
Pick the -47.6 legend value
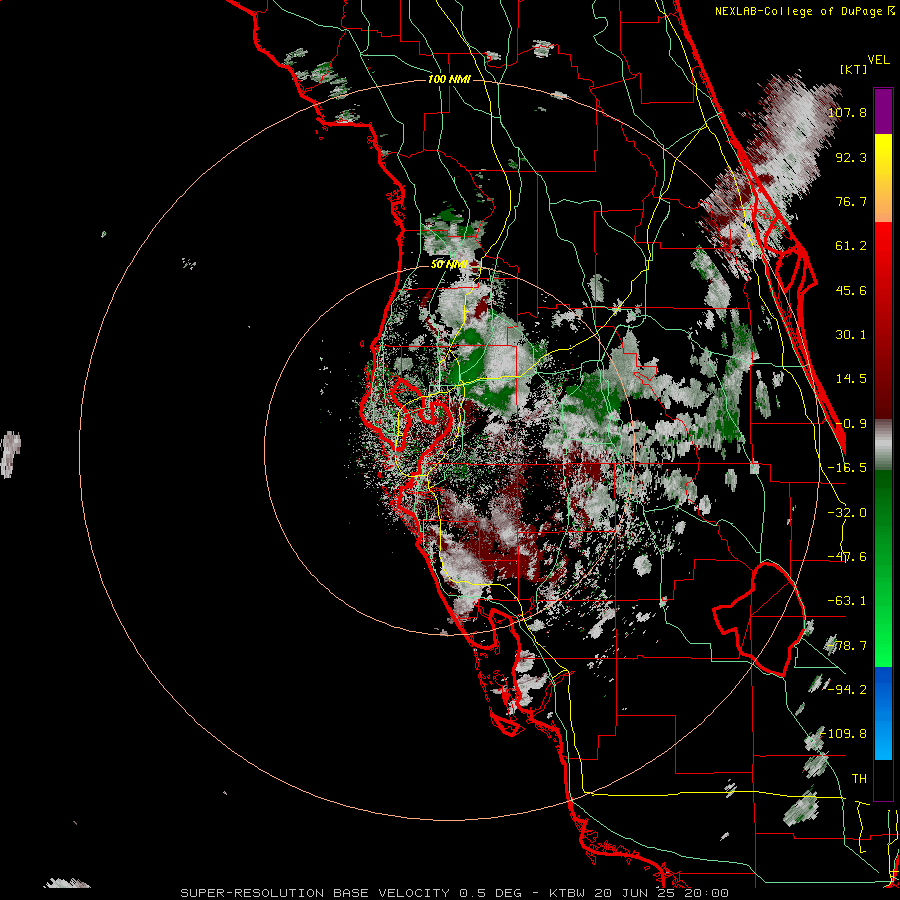click(x=847, y=557)
